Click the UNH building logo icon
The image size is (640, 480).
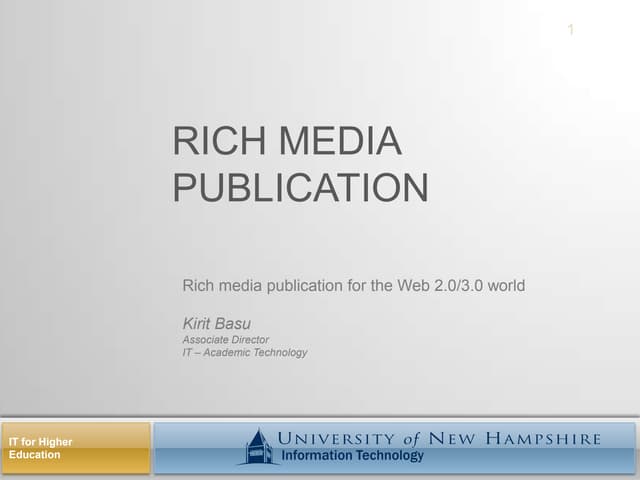259,446
